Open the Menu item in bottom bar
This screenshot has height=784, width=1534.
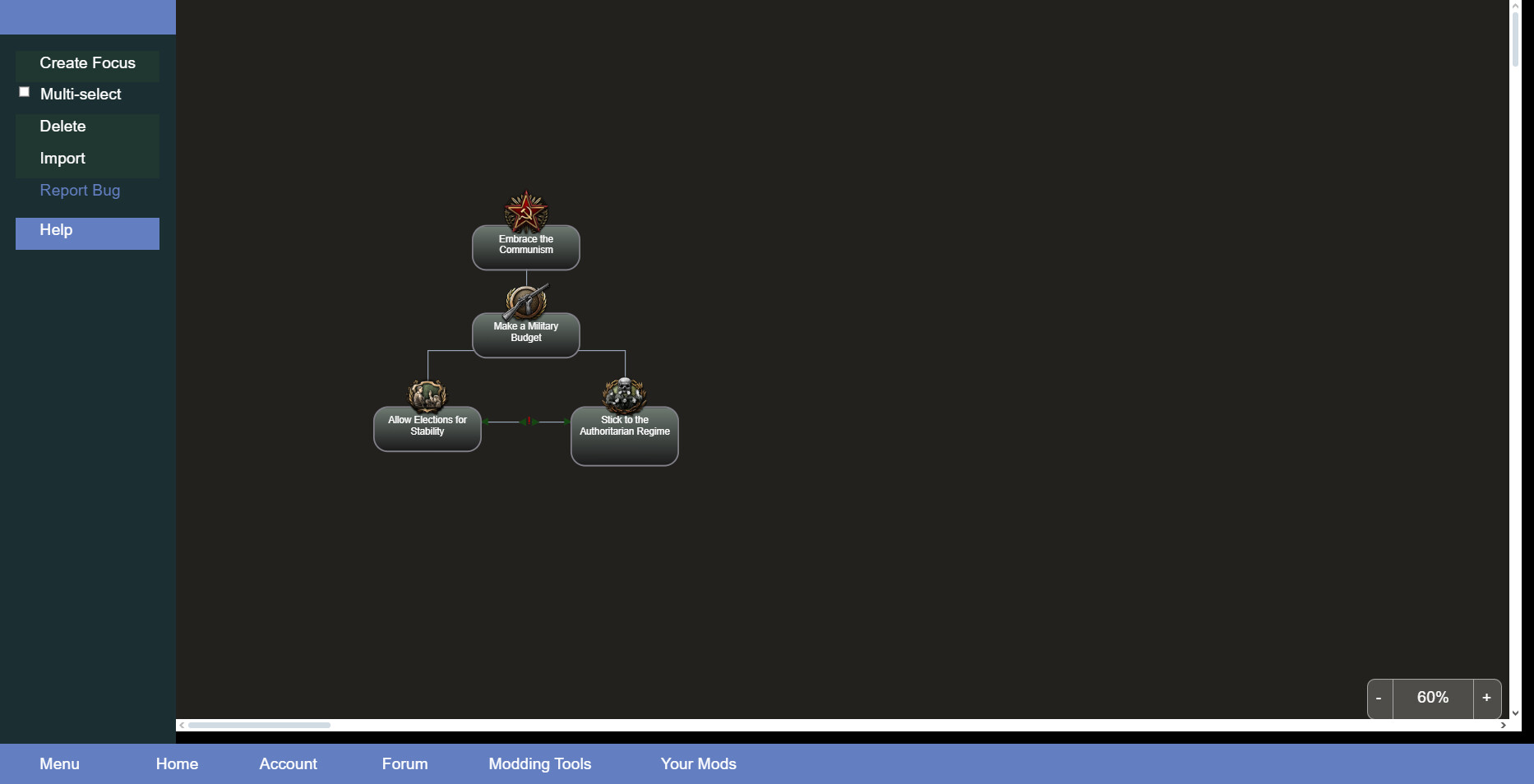[59, 763]
